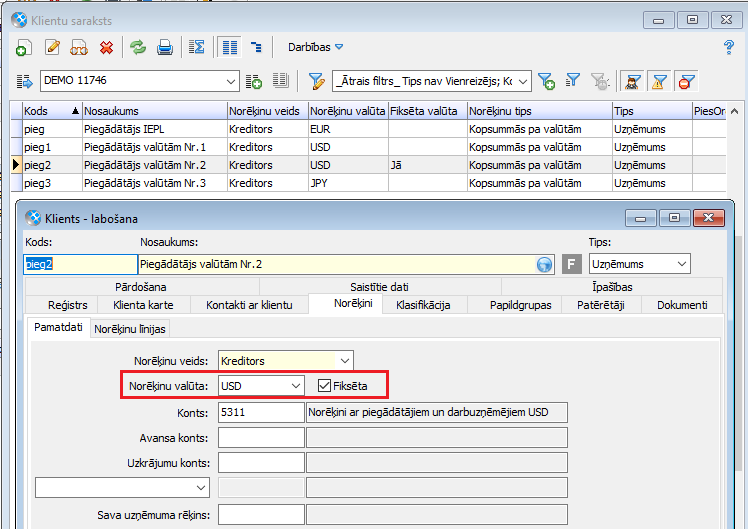This screenshot has width=748, height=529.
Task: Click the Konts field containing 5311
Action: 261,412
